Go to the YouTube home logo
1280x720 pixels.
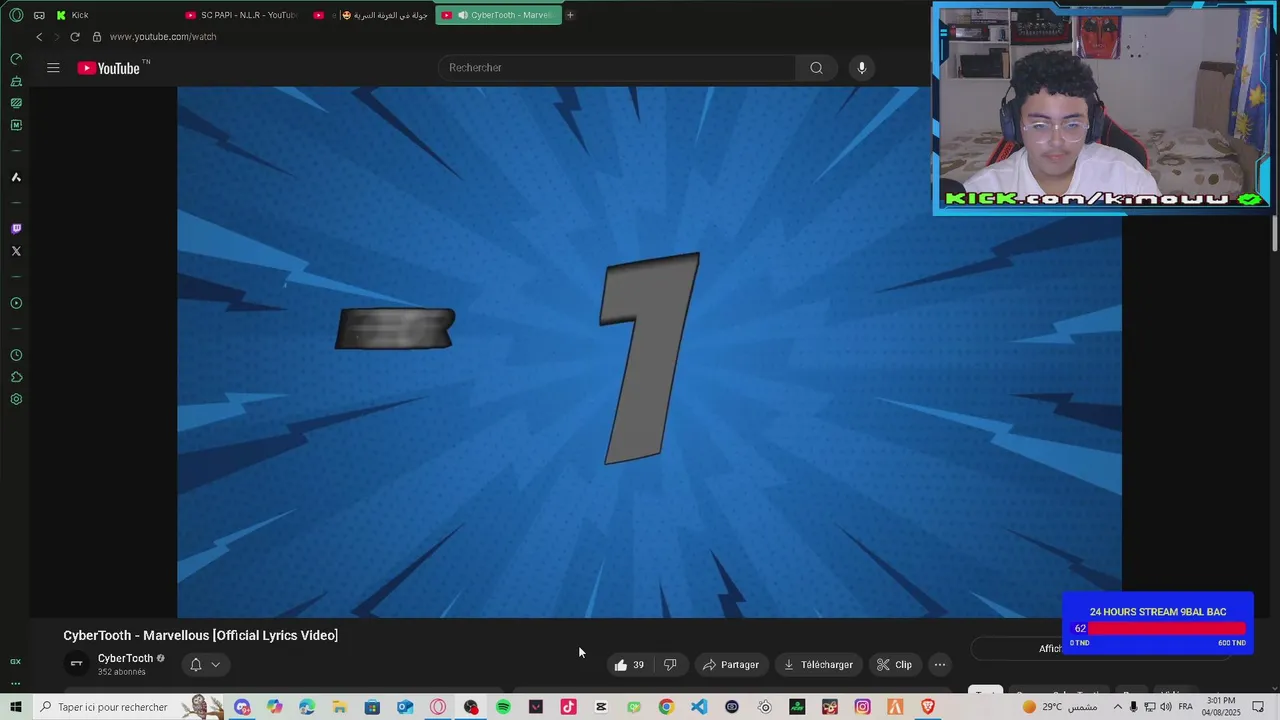tap(109, 68)
